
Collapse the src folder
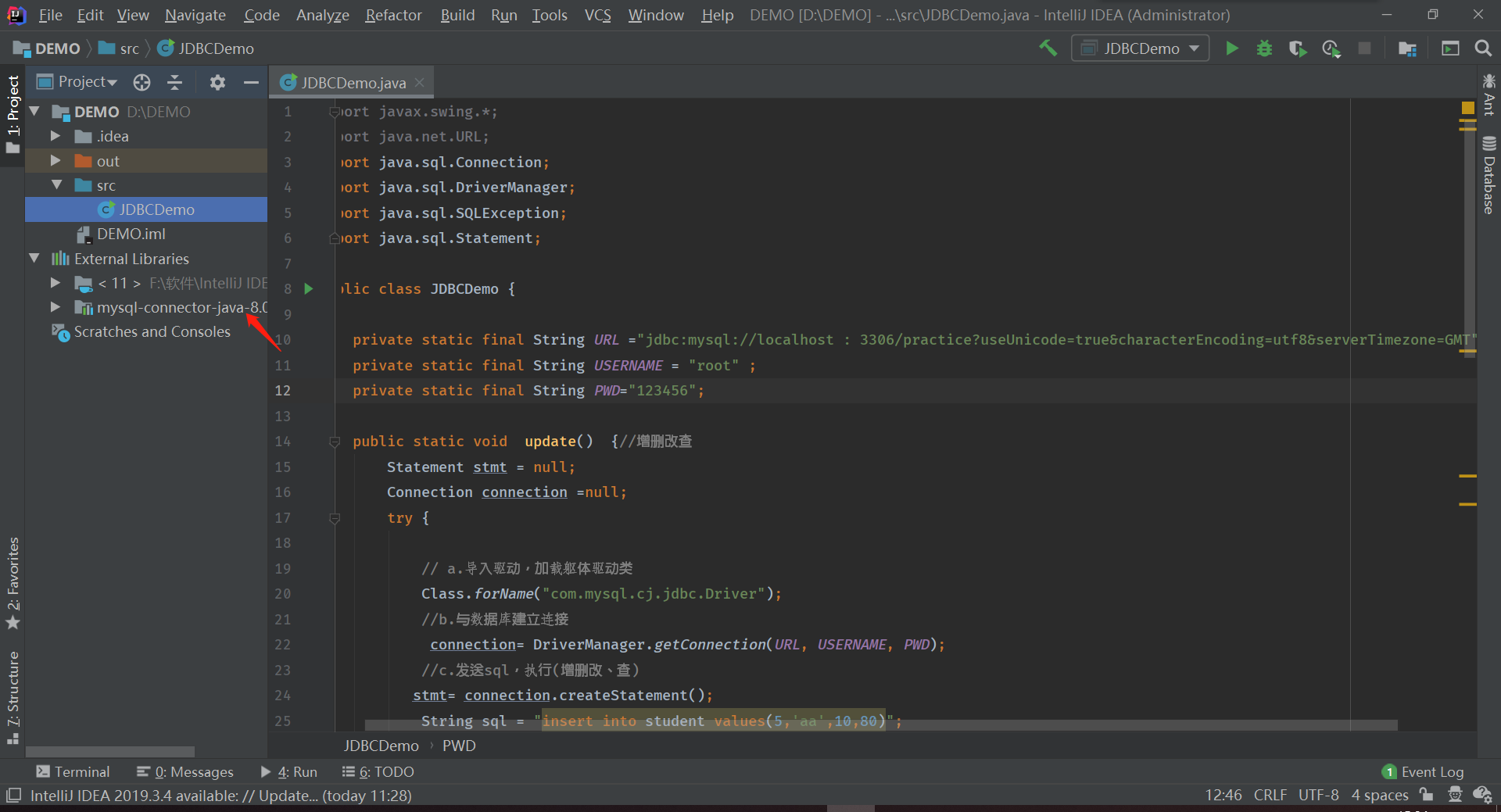click(56, 185)
